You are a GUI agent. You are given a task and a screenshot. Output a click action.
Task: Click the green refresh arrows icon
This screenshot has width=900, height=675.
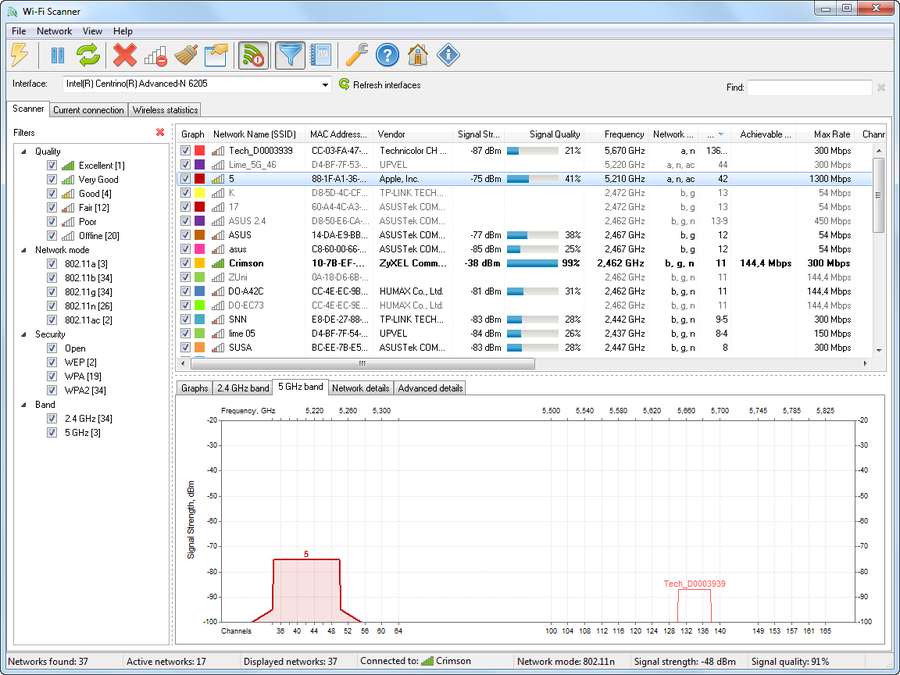[x=89, y=56]
